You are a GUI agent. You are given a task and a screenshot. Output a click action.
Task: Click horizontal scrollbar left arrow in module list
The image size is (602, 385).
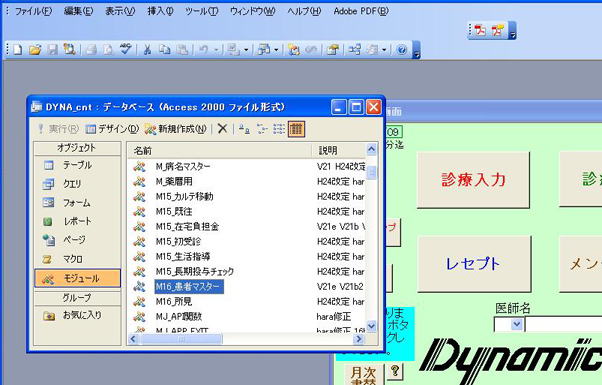(x=133, y=339)
